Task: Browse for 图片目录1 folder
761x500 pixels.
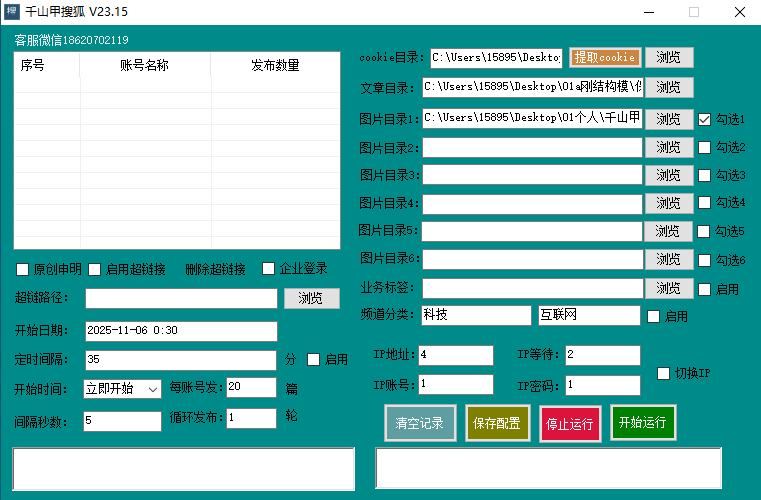Action: click(669, 119)
